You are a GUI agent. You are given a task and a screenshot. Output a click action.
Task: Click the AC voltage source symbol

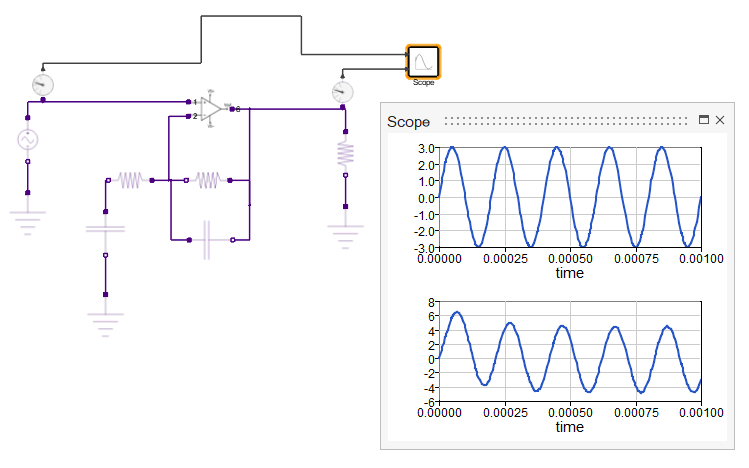(28, 139)
